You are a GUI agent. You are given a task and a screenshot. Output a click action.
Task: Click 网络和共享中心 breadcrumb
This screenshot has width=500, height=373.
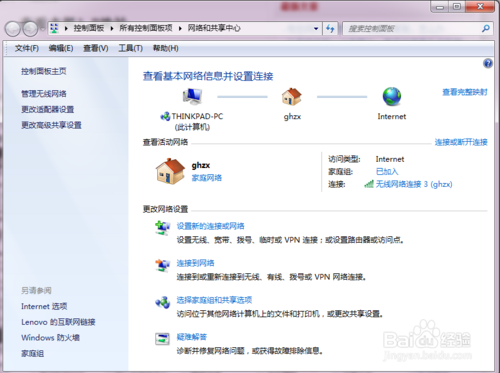[214, 28]
